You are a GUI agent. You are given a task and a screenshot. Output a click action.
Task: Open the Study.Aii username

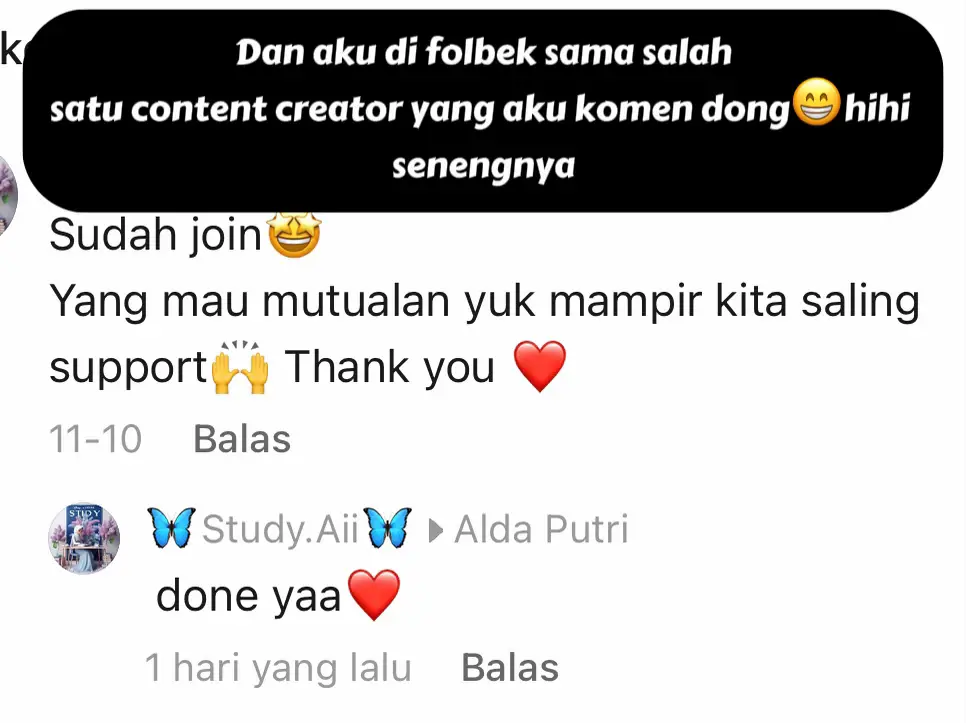[x=280, y=528]
